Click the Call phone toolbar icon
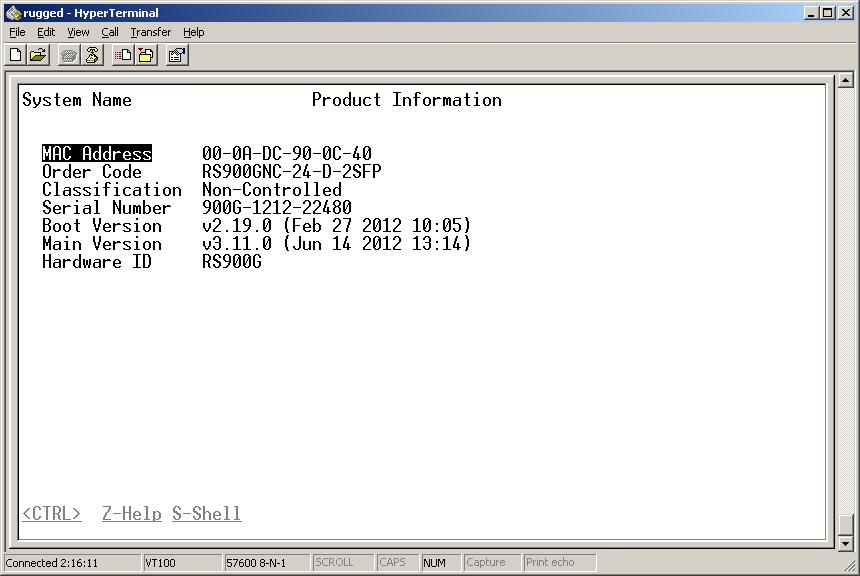This screenshot has height=576, width=860. point(69,55)
